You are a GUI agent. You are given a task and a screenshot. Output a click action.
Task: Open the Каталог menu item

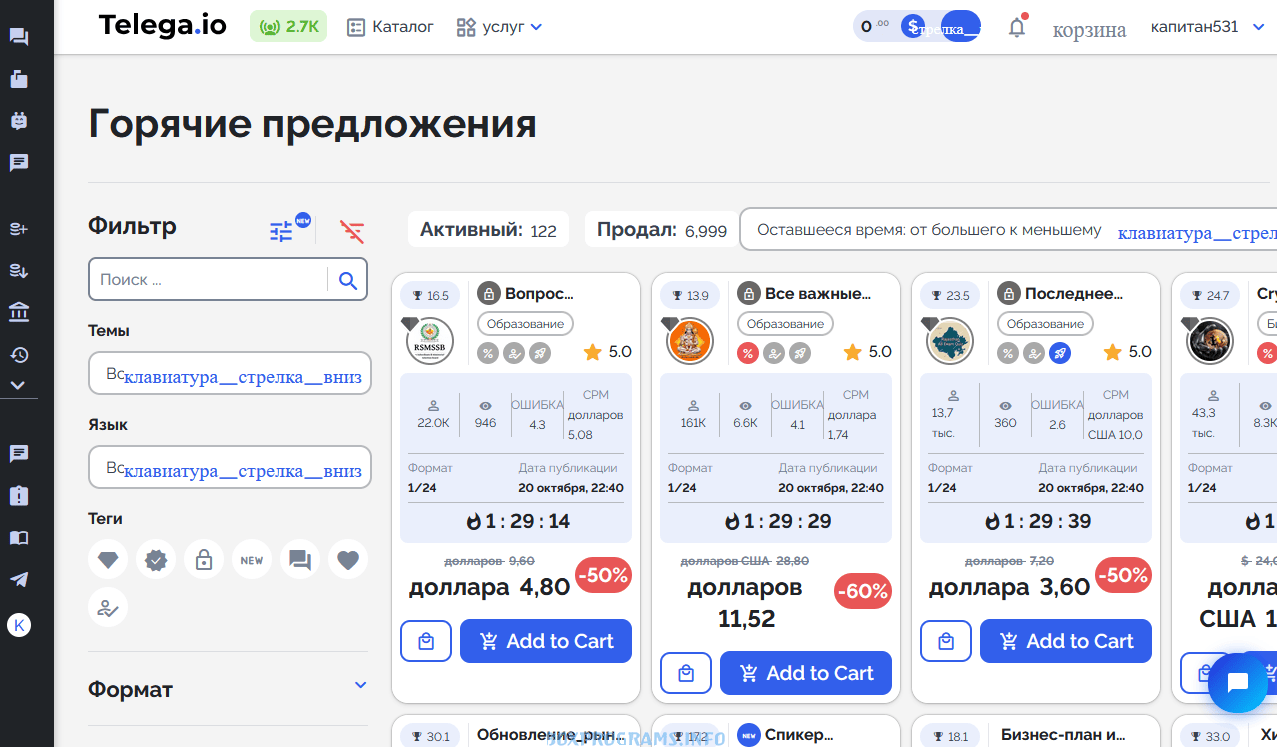[x=390, y=27]
